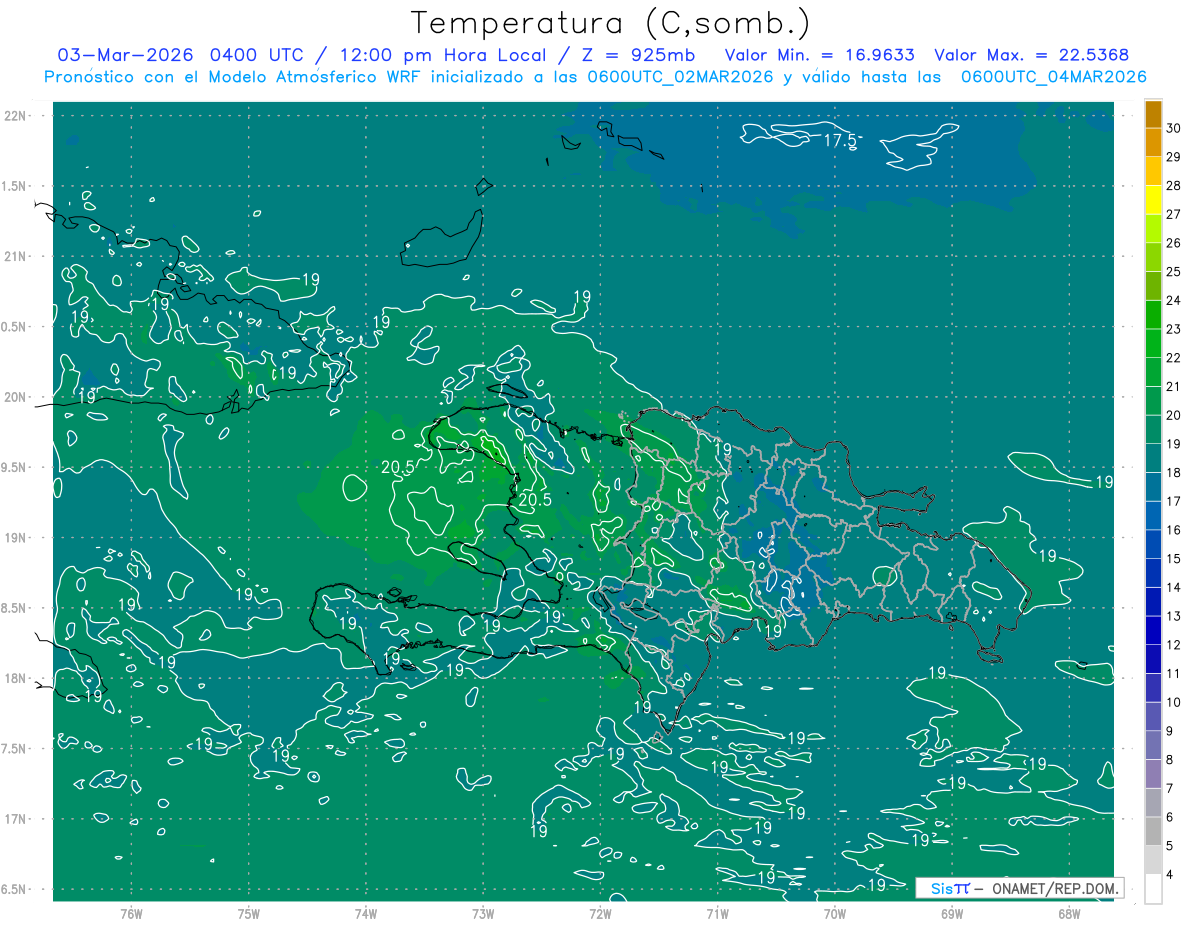The image size is (1200, 927).
Task: Click the '17.5' contour label
Action: point(841,142)
